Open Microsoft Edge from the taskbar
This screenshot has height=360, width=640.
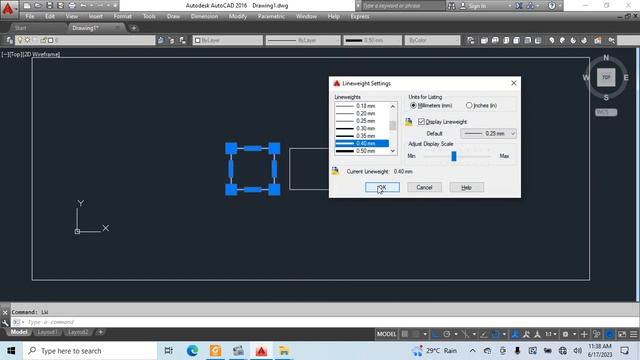tap(192, 351)
